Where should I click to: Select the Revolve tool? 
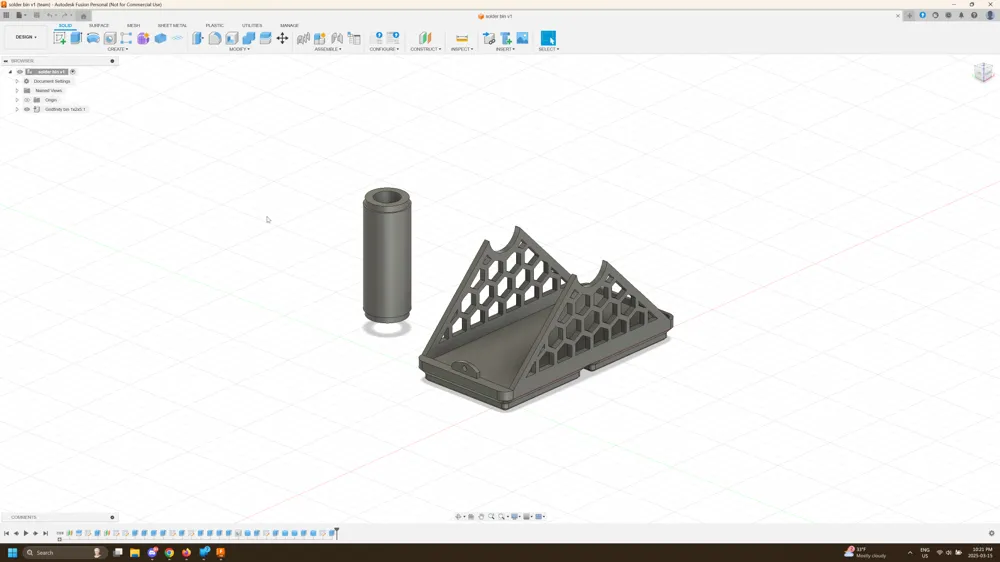[93, 38]
